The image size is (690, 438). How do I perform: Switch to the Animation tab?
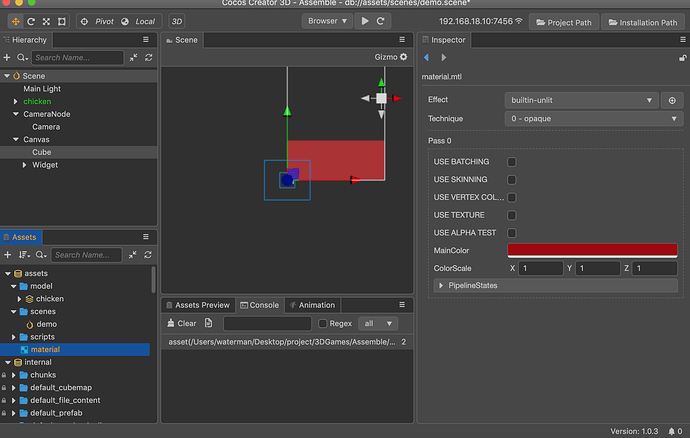[x=312, y=305]
